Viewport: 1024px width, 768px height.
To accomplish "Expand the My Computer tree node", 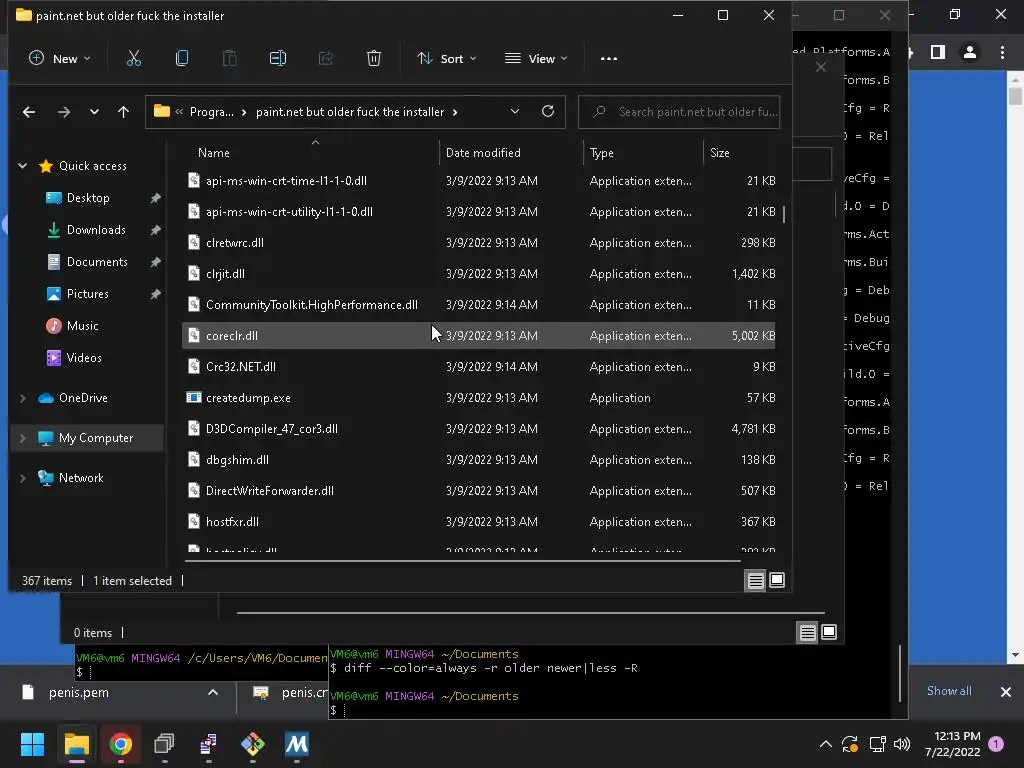I will tap(23, 438).
